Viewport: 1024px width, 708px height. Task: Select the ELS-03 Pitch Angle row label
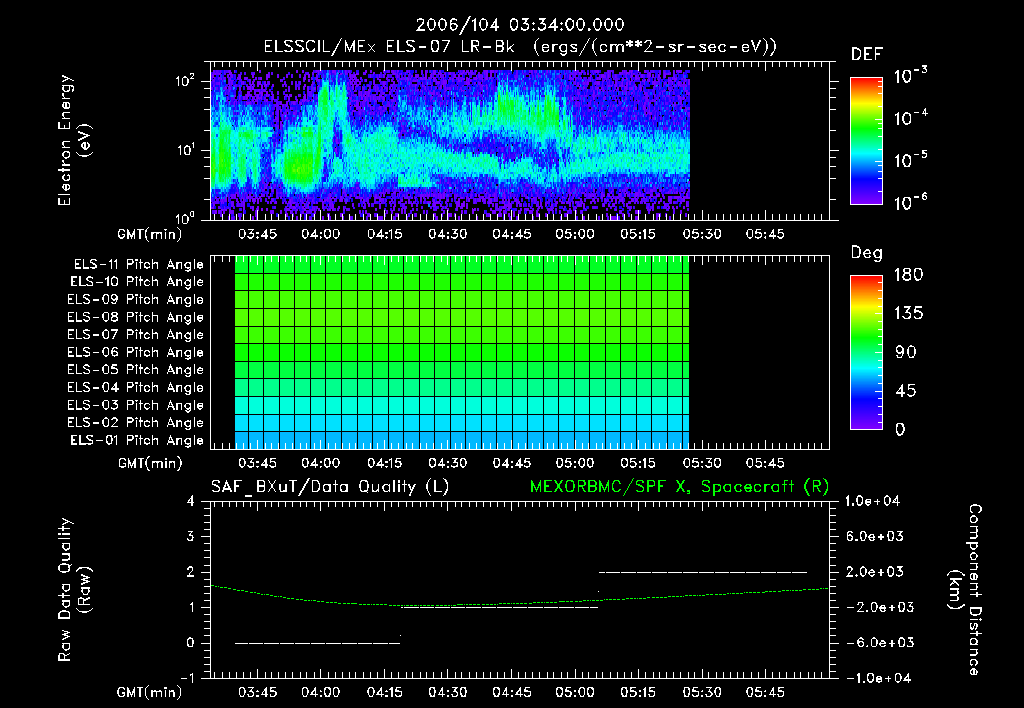pos(136,406)
